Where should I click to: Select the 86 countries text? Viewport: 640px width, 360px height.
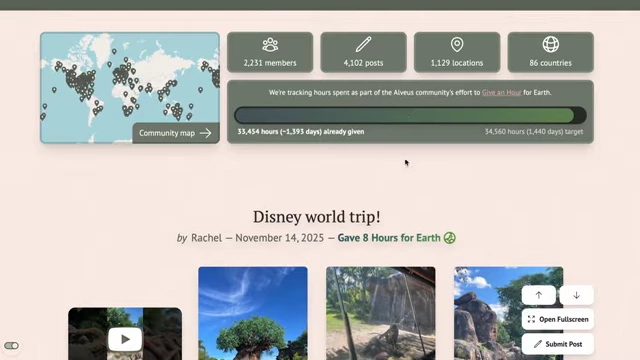(551, 63)
